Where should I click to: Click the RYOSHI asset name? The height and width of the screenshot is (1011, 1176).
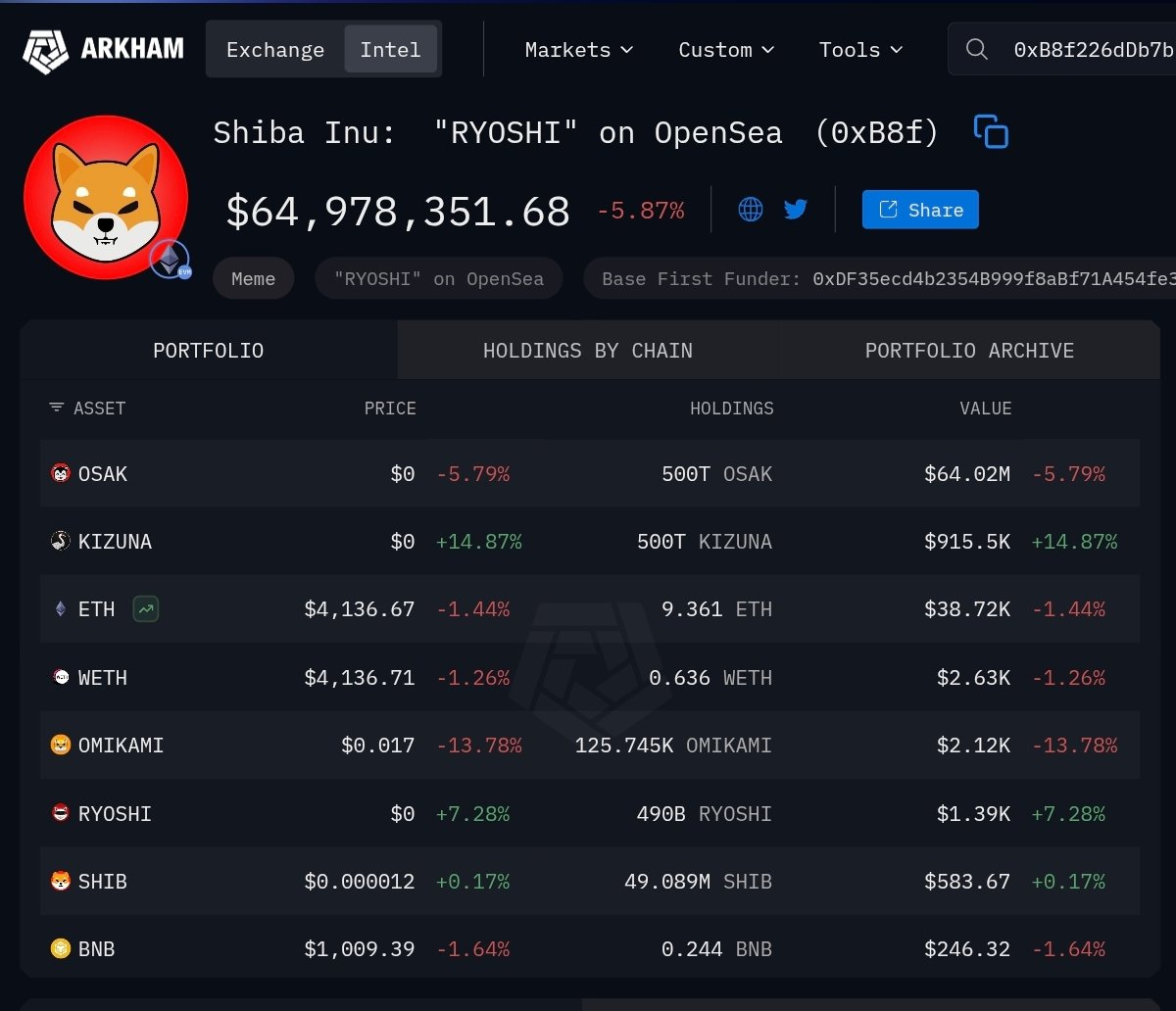[115, 813]
